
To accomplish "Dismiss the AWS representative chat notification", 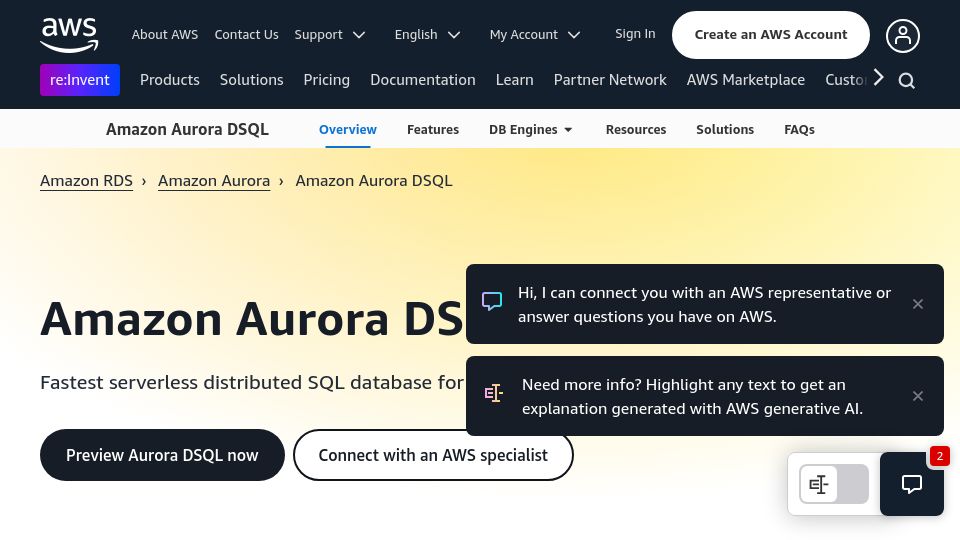I will [917, 304].
